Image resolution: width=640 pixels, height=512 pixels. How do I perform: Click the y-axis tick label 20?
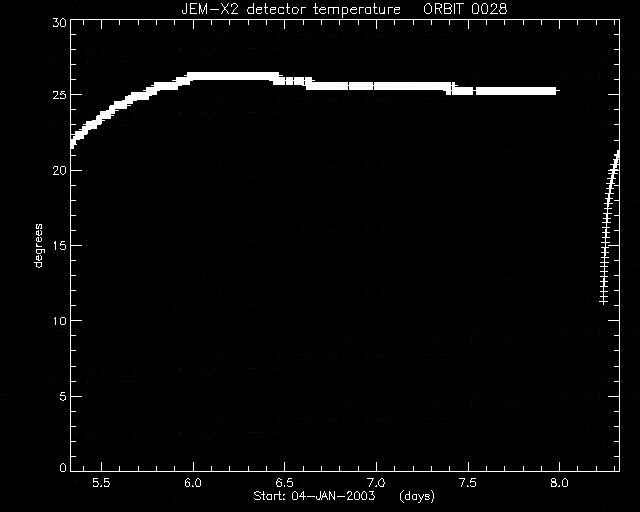pos(59,170)
